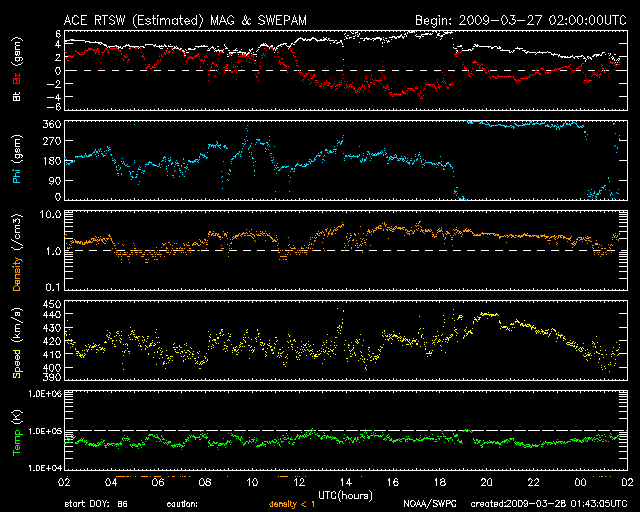Click the '04' hour tick label
This screenshot has width=640, height=512.
(x=111, y=483)
